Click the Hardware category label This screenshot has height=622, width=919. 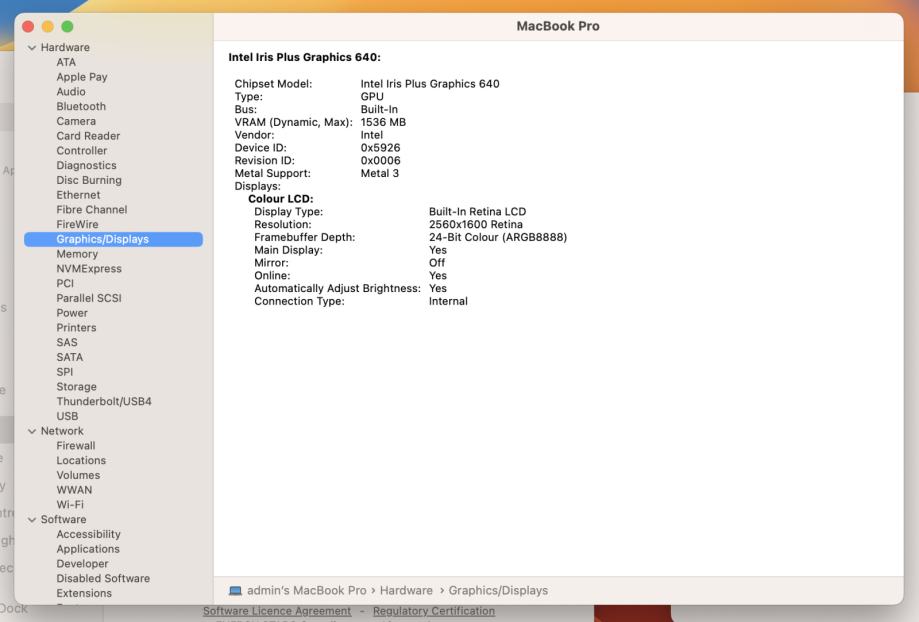click(x=65, y=47)
